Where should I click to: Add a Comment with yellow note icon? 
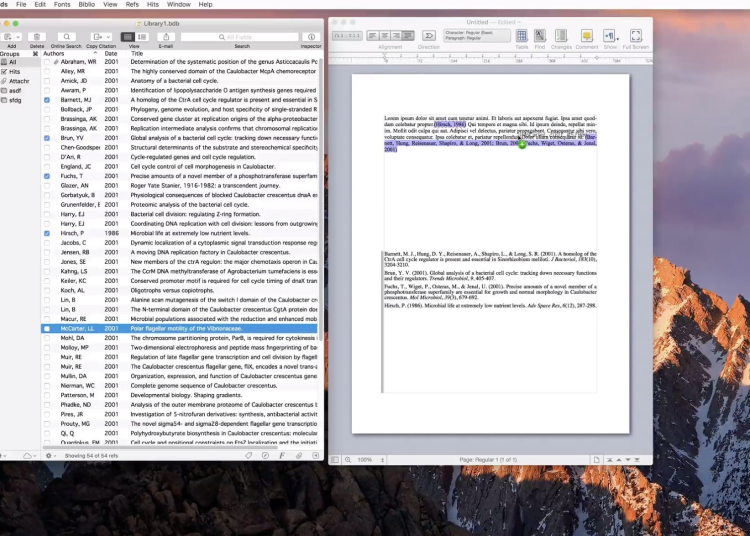click(587, 36)
